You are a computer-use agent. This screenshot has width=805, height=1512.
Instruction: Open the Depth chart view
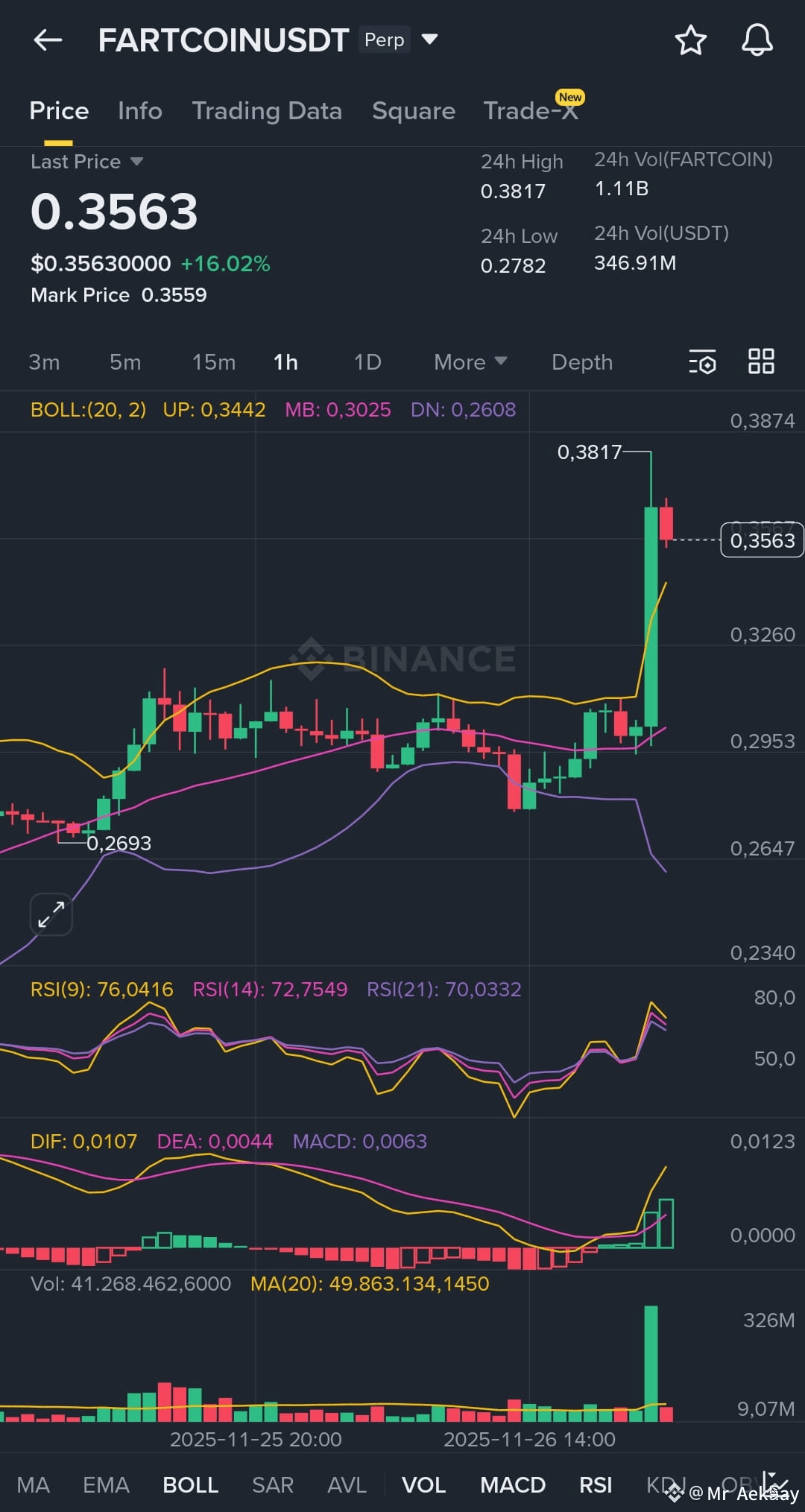tap(582, 362)
